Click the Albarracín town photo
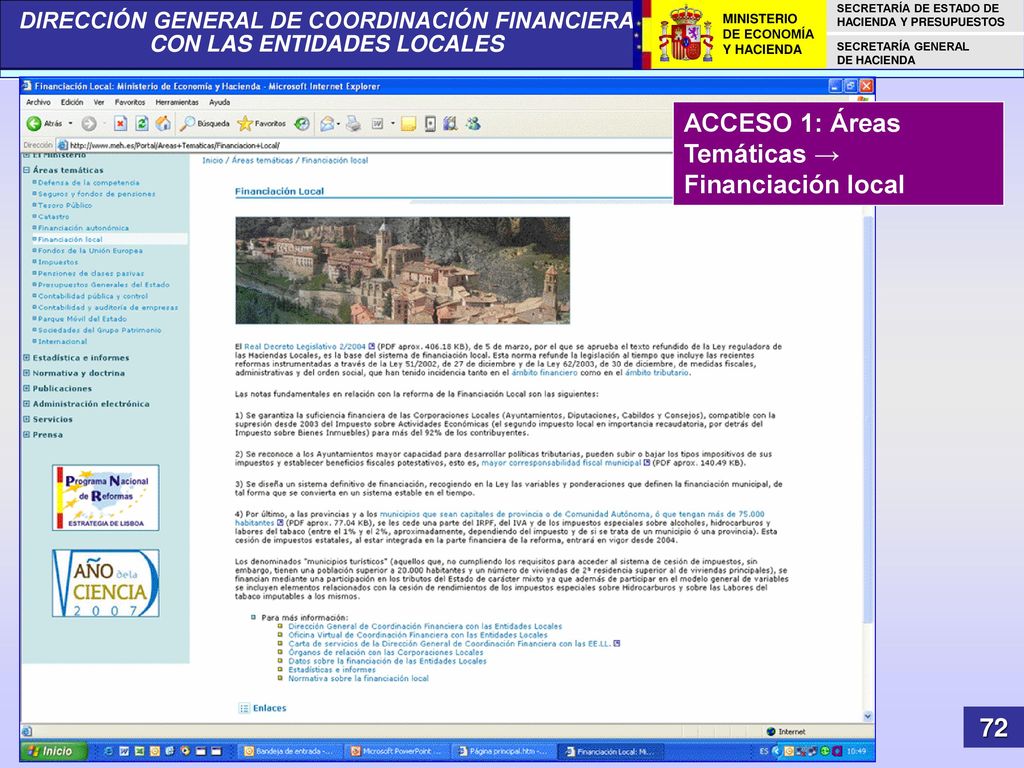The height and width of the screenshot is (768, 1024). (x=402, y=270)
